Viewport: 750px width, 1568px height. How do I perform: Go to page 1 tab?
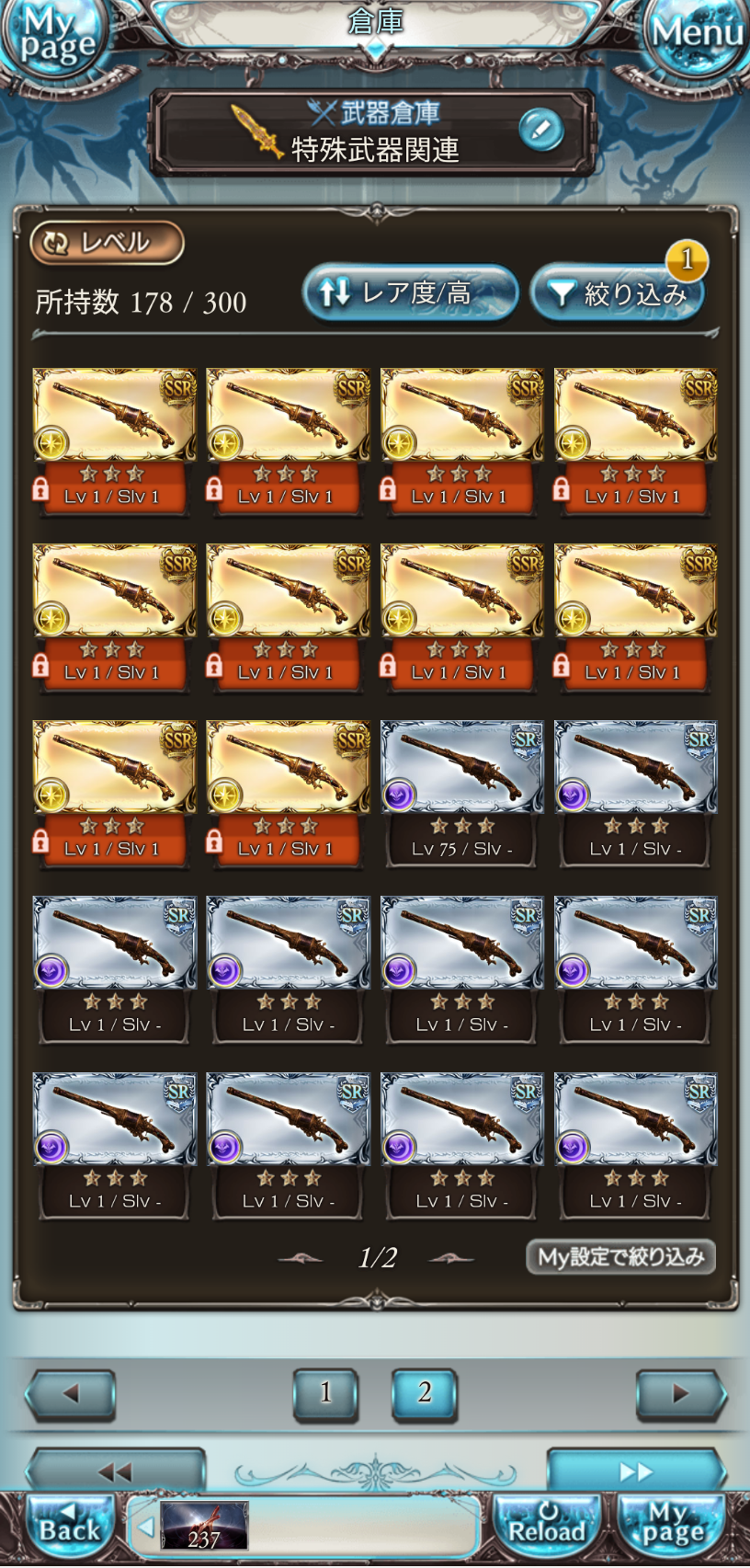tap(325, 1393)
